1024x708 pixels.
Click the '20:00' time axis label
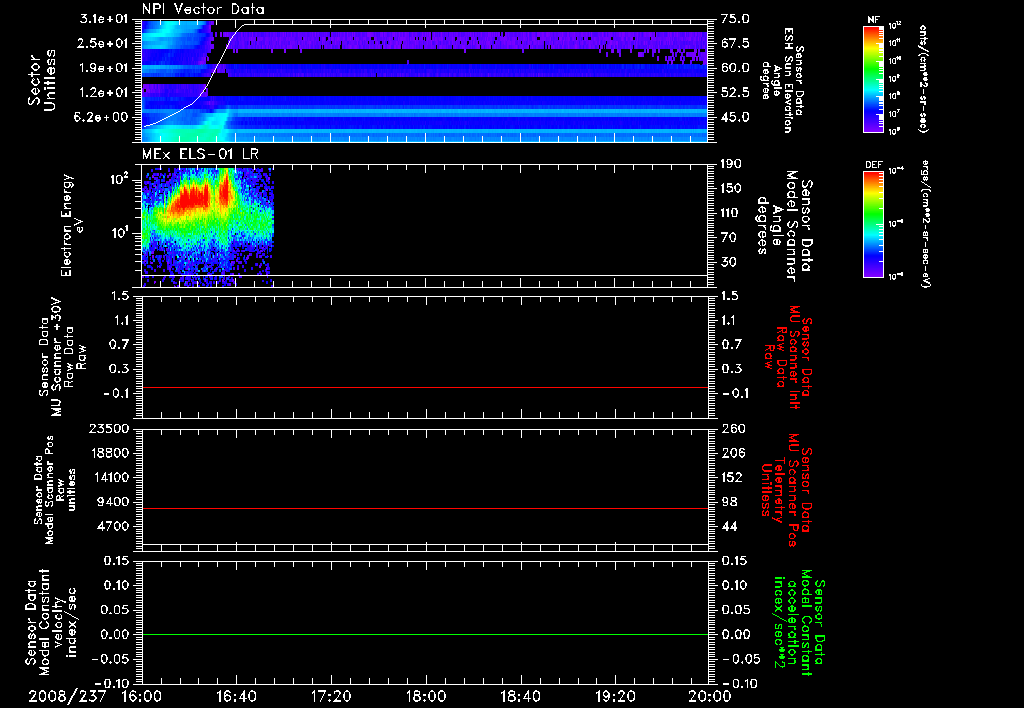tap(710, 696)
